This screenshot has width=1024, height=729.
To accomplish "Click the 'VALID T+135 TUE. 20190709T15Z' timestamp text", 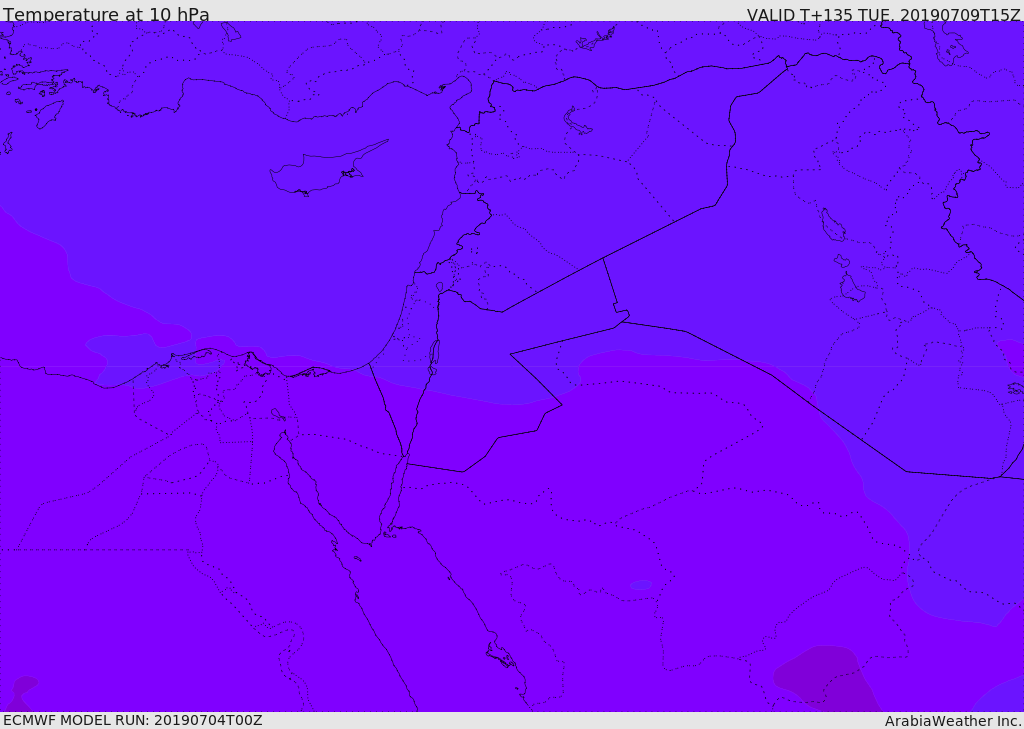I will point(884,14).
